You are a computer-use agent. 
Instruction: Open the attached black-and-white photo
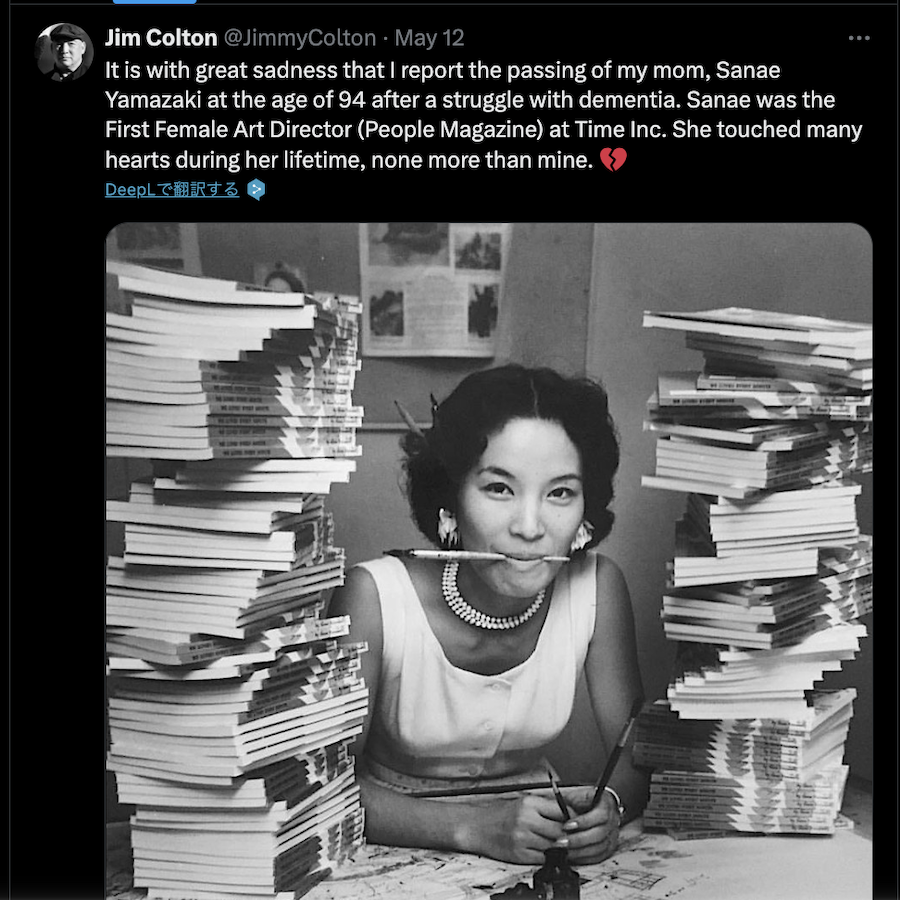coord(489,561)
